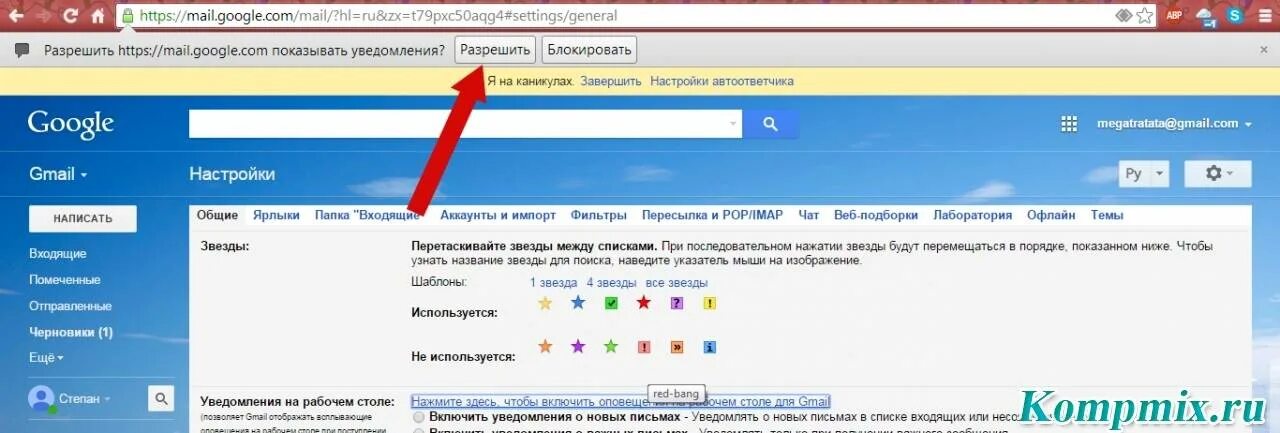Click the blue search magnifier button
Screen dimensions: 1280x433
pyautogui.click(x=770, y=124)
